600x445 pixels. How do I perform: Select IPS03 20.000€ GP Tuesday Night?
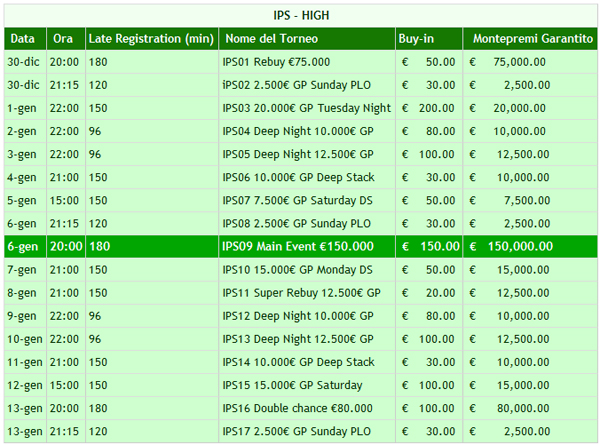tap(307, 108)
